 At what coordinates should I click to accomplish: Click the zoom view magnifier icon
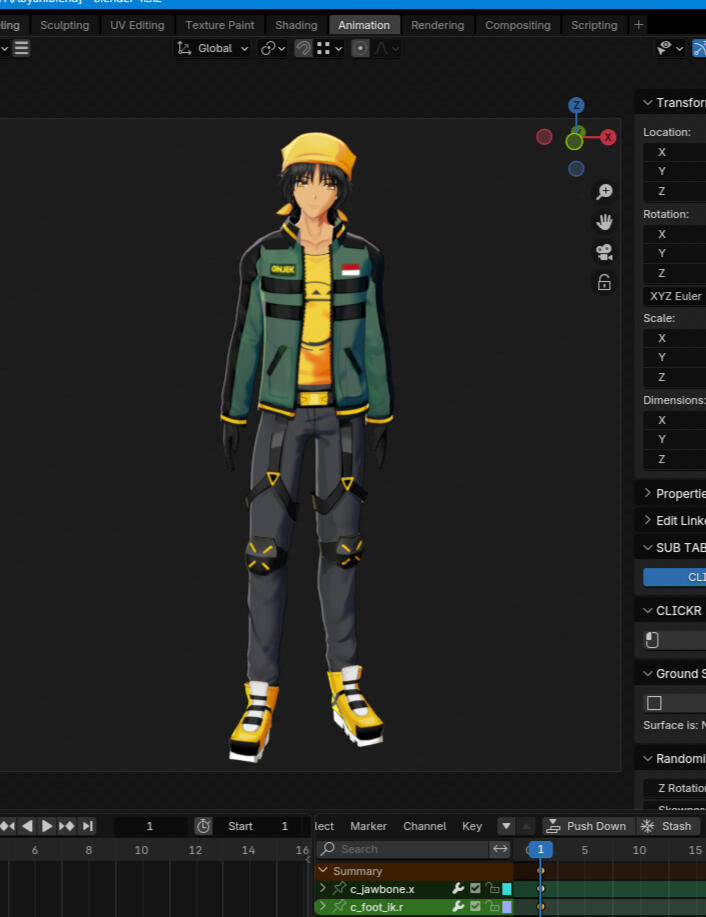[x=604, y=192]
